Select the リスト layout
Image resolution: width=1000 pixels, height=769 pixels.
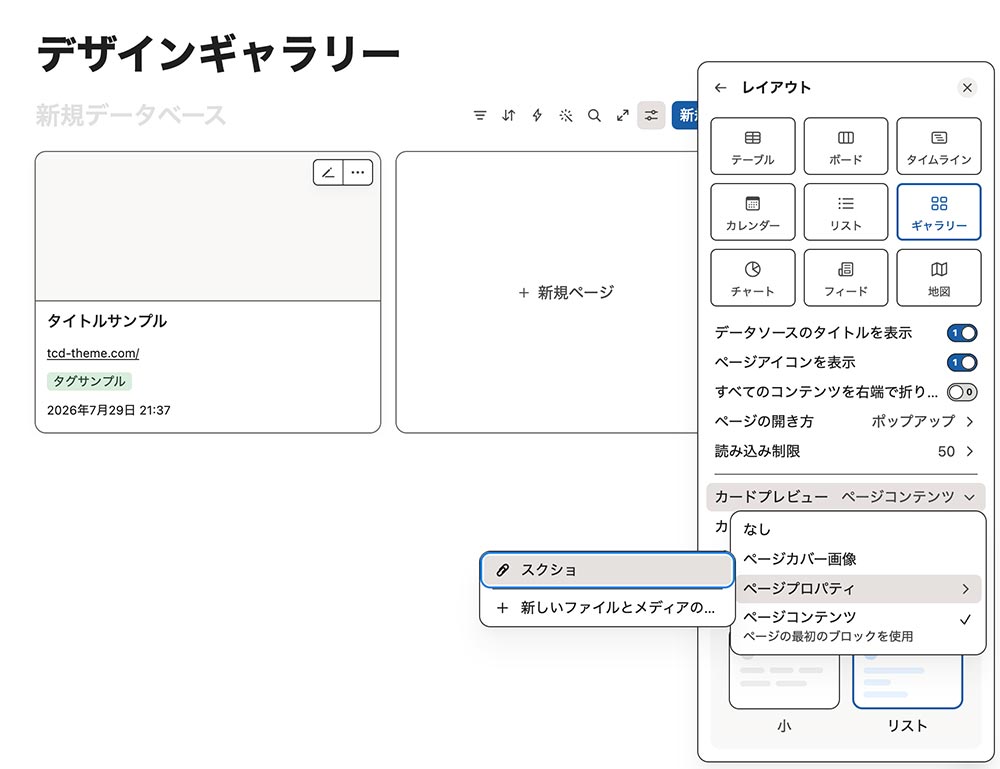[x=846, y=212]
